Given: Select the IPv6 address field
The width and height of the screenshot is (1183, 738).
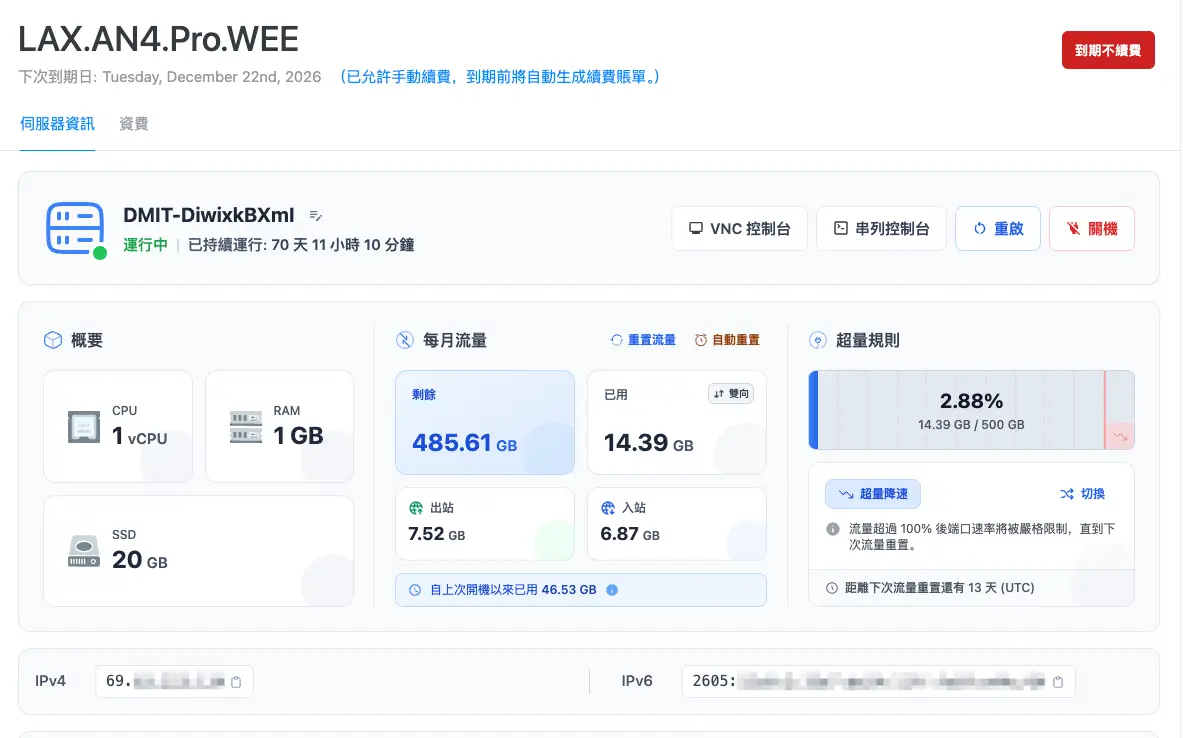Looking at the screenshot, I should coord(878,681).
